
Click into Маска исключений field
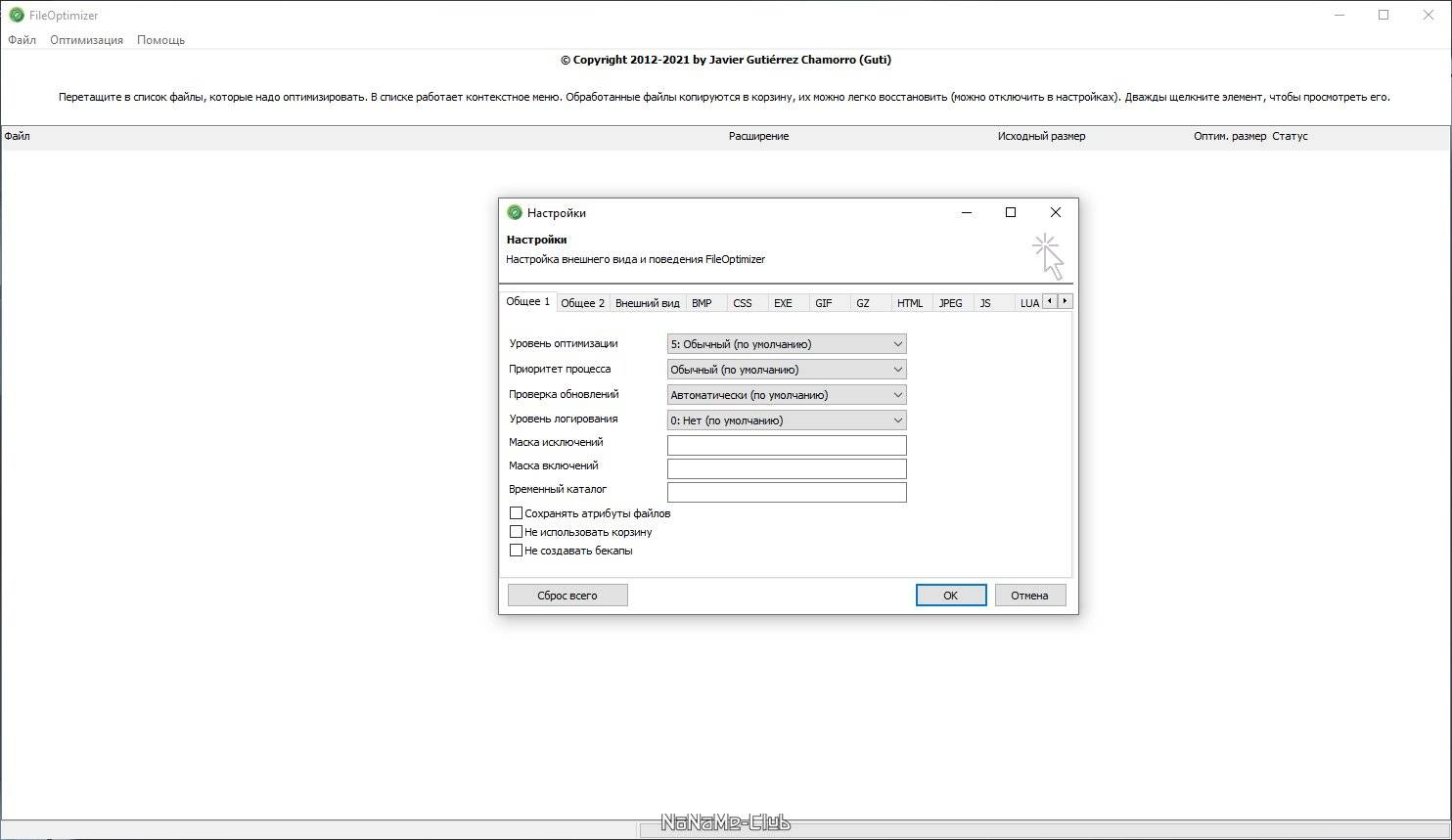787,445
